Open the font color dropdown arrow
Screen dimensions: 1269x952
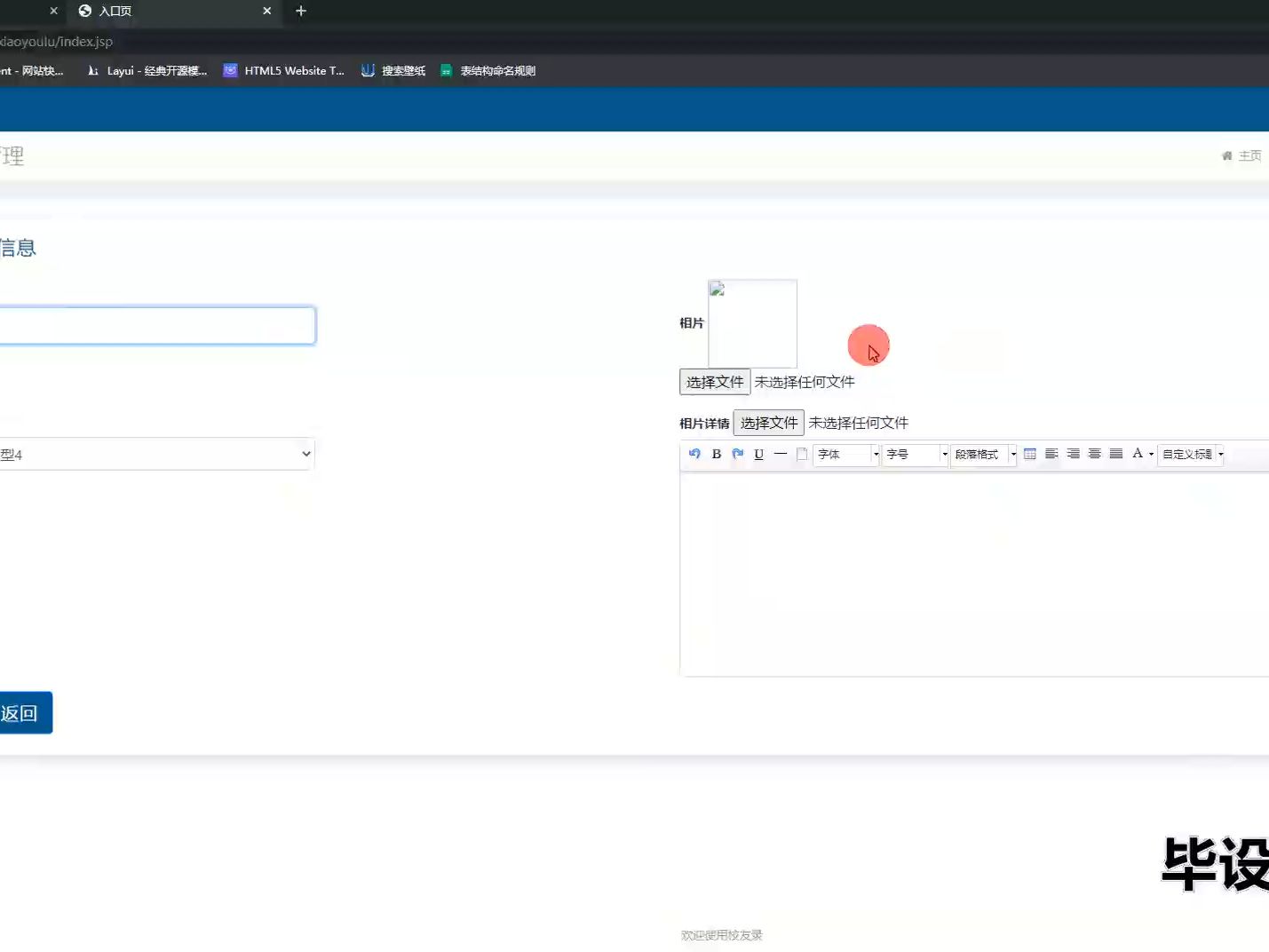1152,455
